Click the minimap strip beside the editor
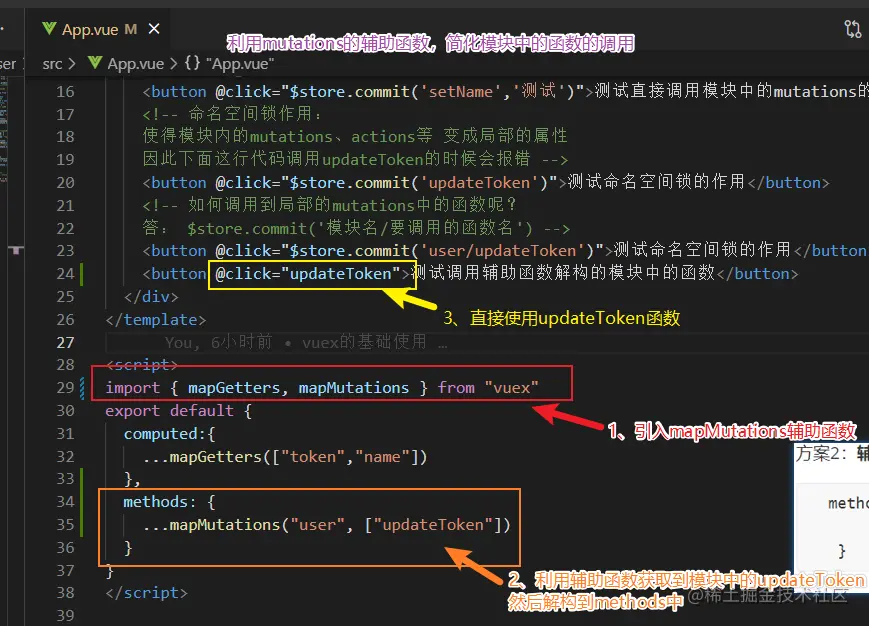 click(4, 131)
